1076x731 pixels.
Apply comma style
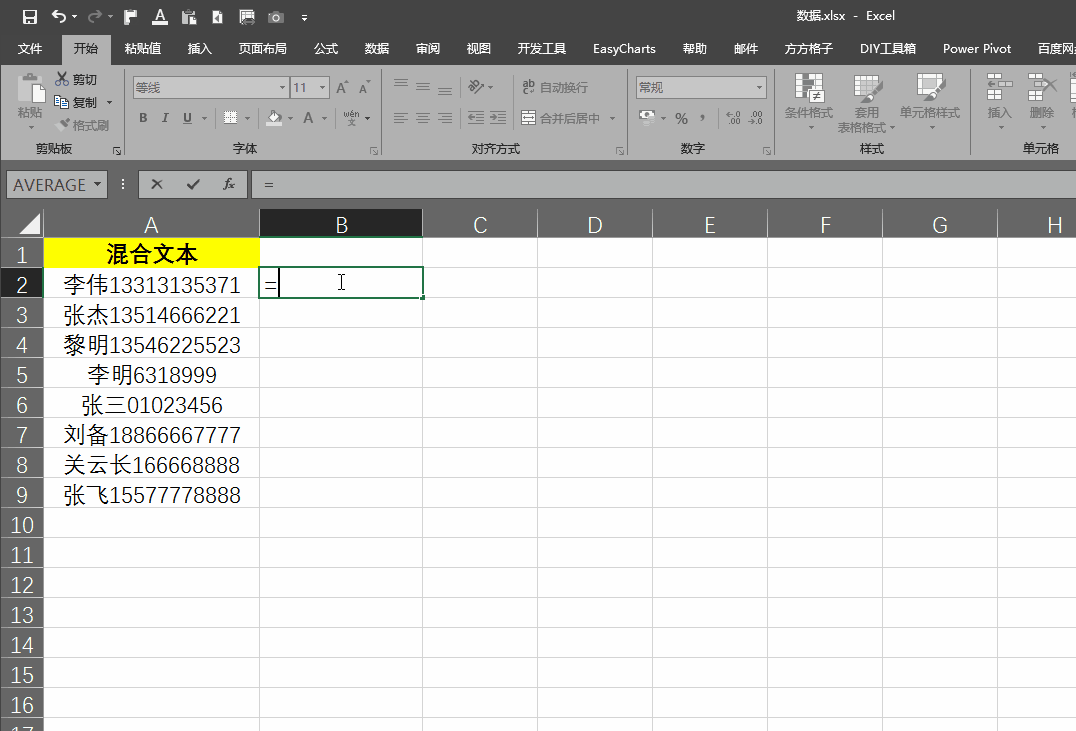(x=703, y=118)
